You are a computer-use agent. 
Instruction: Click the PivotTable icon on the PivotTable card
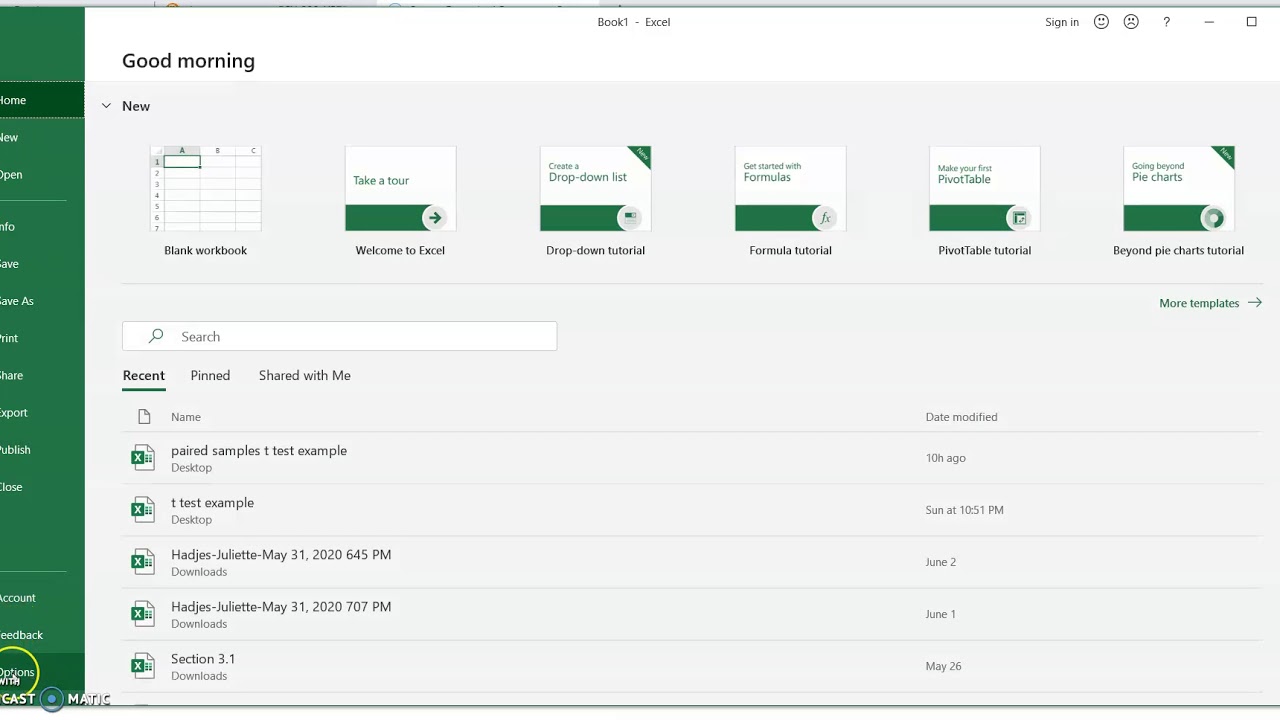click(1019, 218)
